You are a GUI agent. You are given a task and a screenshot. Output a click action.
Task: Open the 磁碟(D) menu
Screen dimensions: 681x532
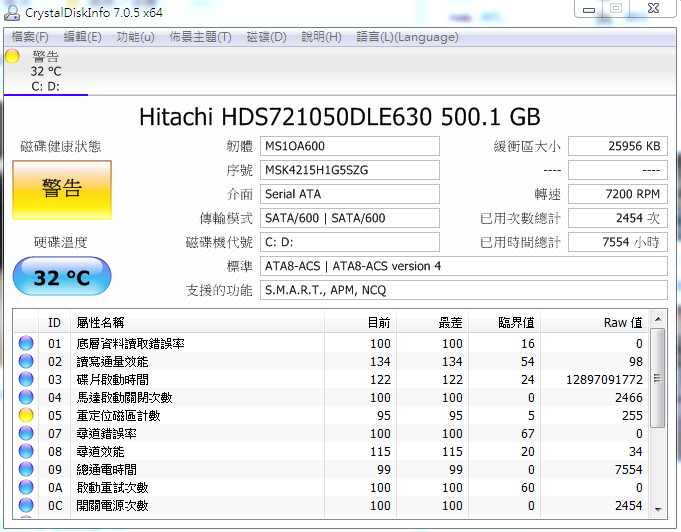[266, 37]
